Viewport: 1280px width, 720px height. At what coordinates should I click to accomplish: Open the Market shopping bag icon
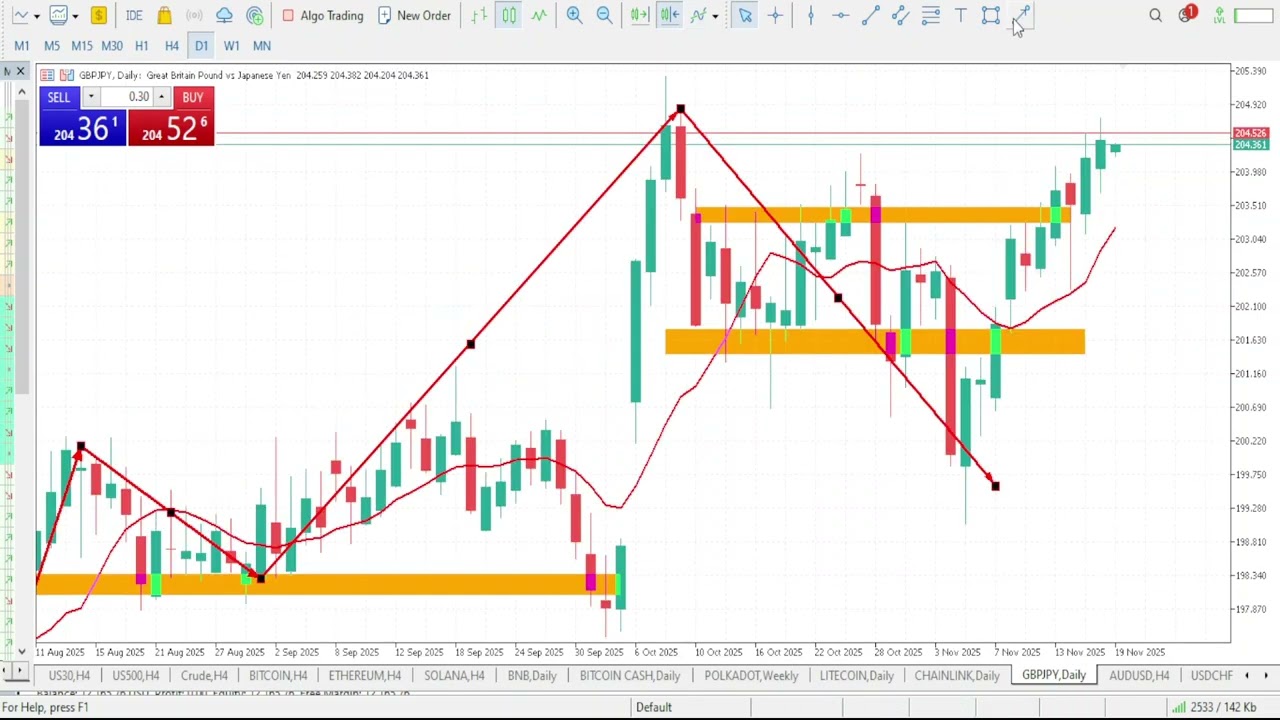pos(165,15)
